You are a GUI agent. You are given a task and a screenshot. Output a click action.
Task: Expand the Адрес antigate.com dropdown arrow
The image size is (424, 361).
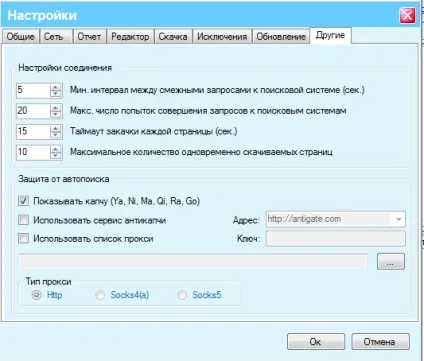coord(398,219)
